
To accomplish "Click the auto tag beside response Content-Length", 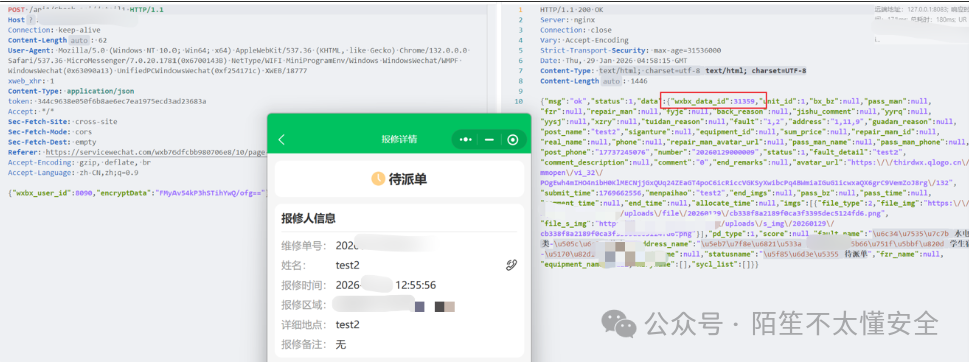I will [611, 81].
